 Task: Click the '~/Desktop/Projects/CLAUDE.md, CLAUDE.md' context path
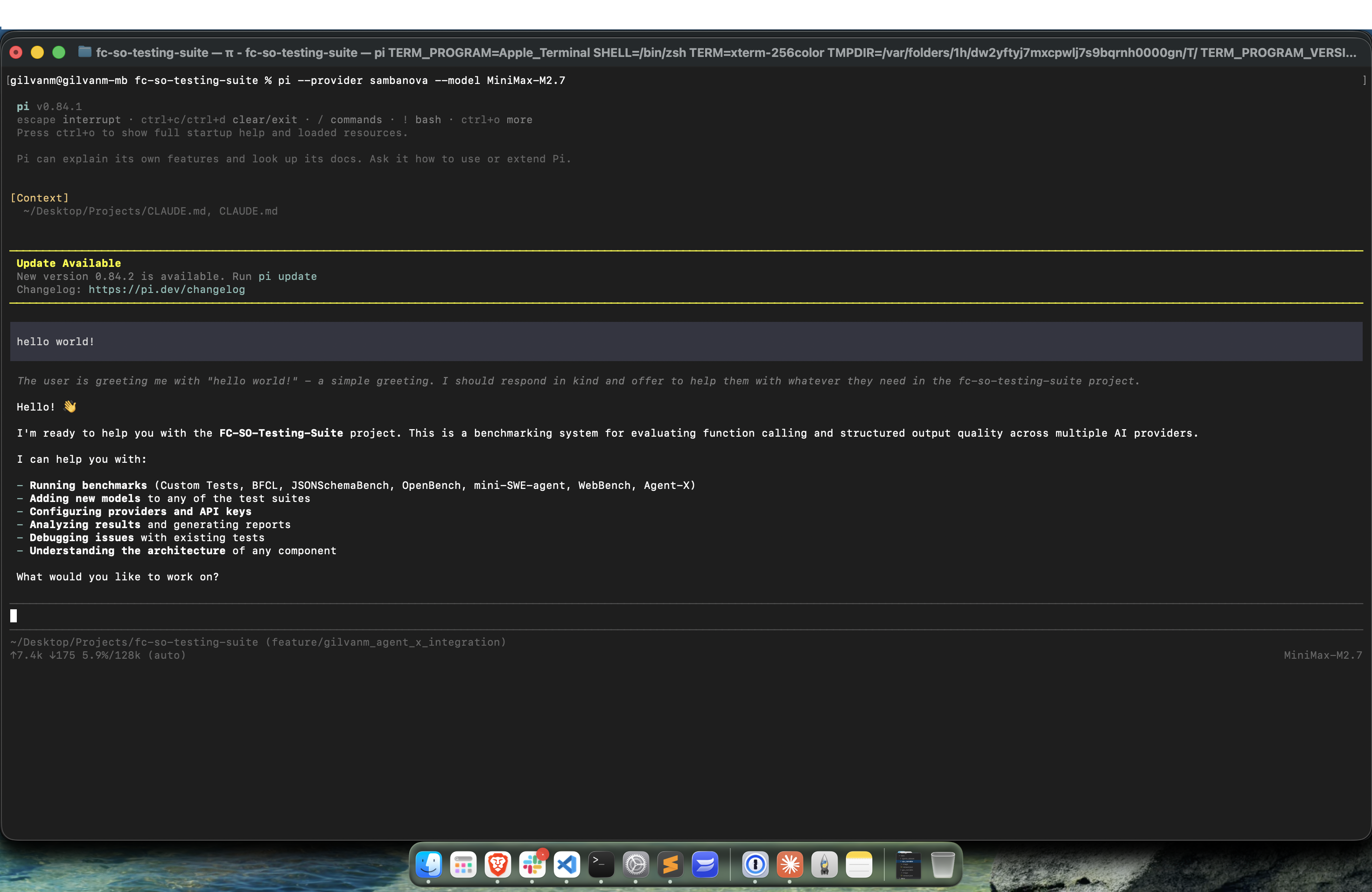(x=150, y=211)
